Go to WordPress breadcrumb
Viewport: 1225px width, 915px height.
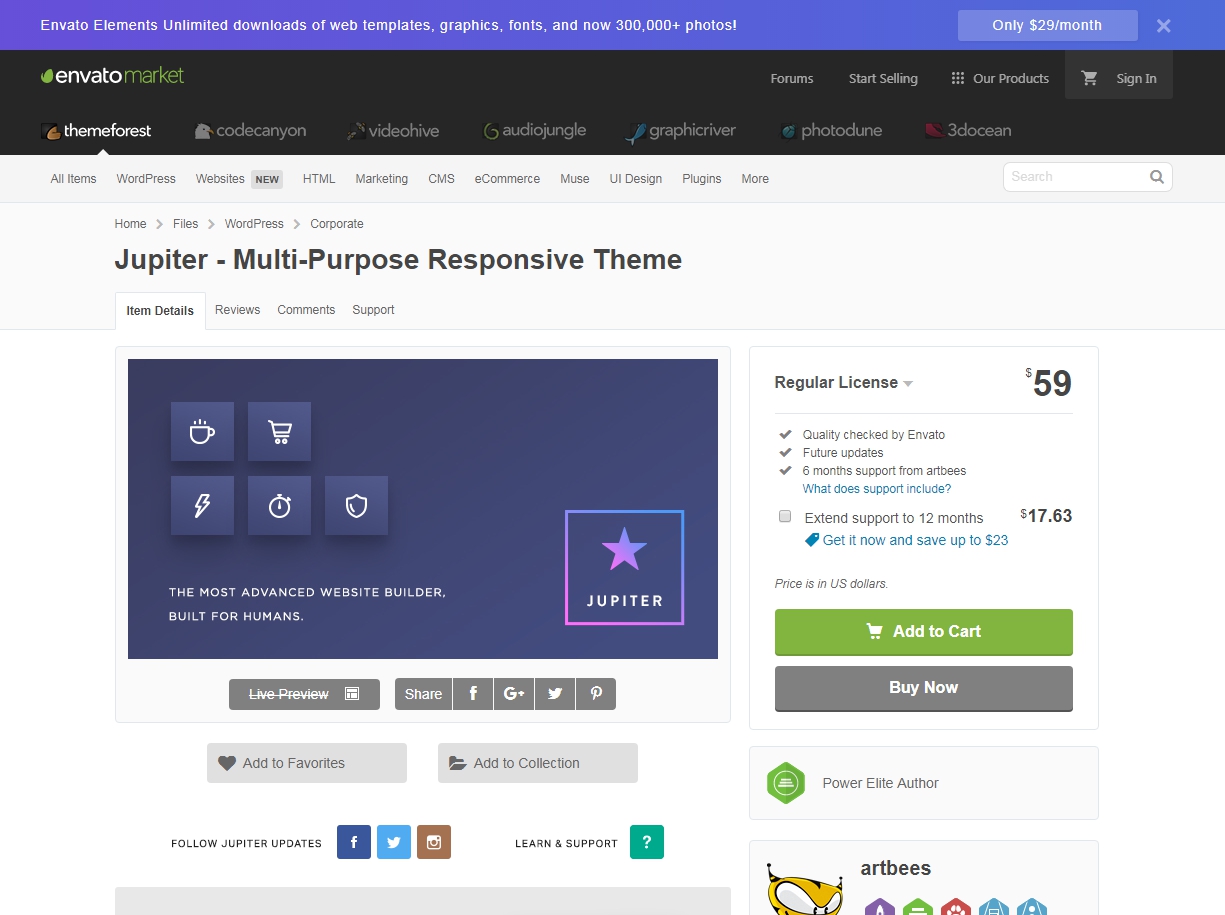pyautogui.click(x=254, y=224)
